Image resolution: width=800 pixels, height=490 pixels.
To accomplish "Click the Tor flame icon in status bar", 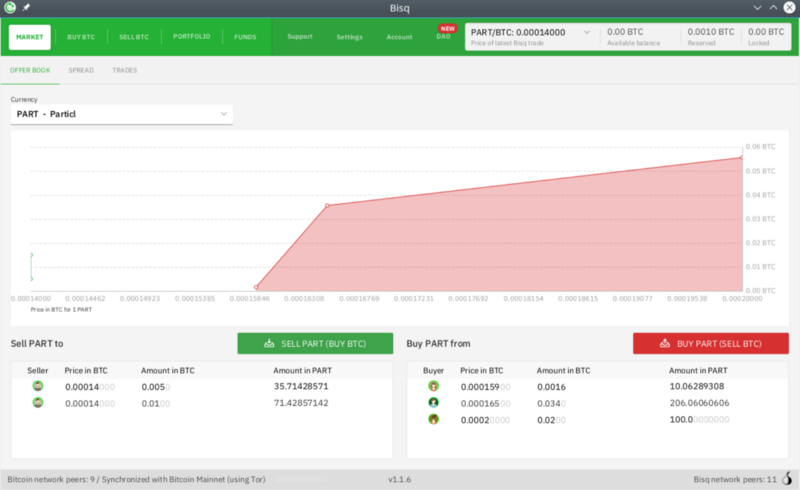I will coord(787,479).
